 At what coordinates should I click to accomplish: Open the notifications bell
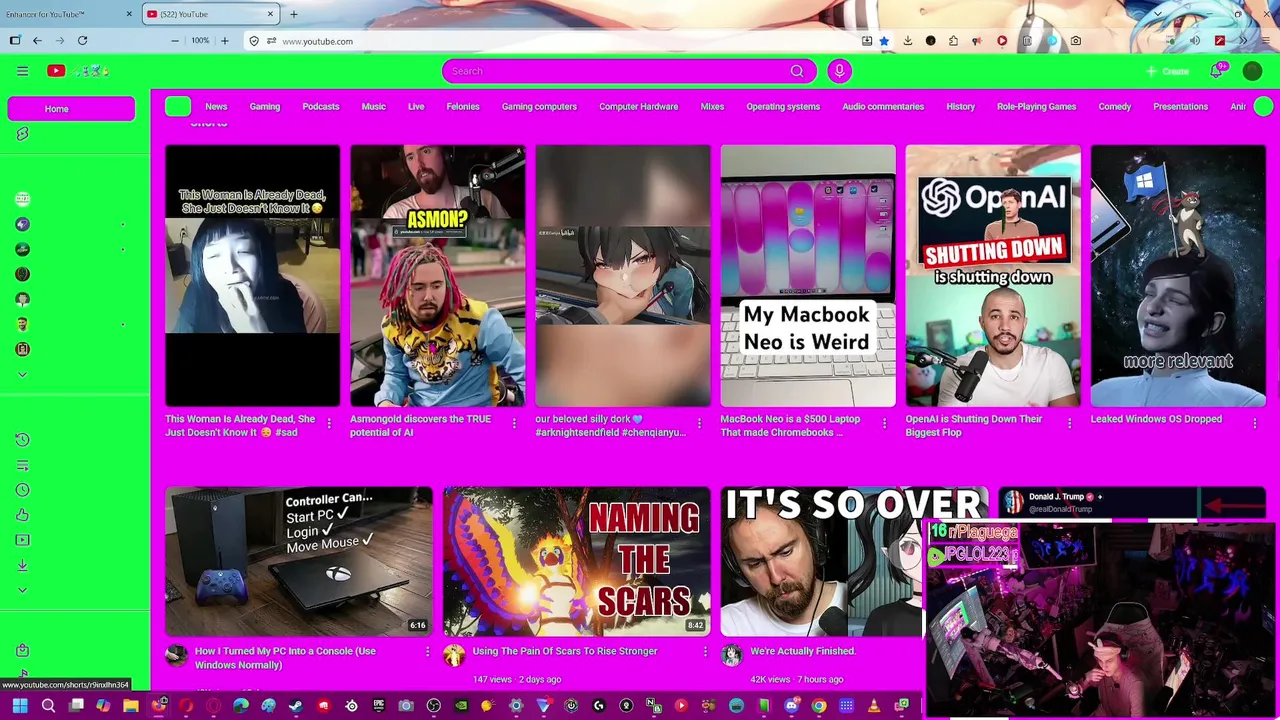coord(1217,71)
